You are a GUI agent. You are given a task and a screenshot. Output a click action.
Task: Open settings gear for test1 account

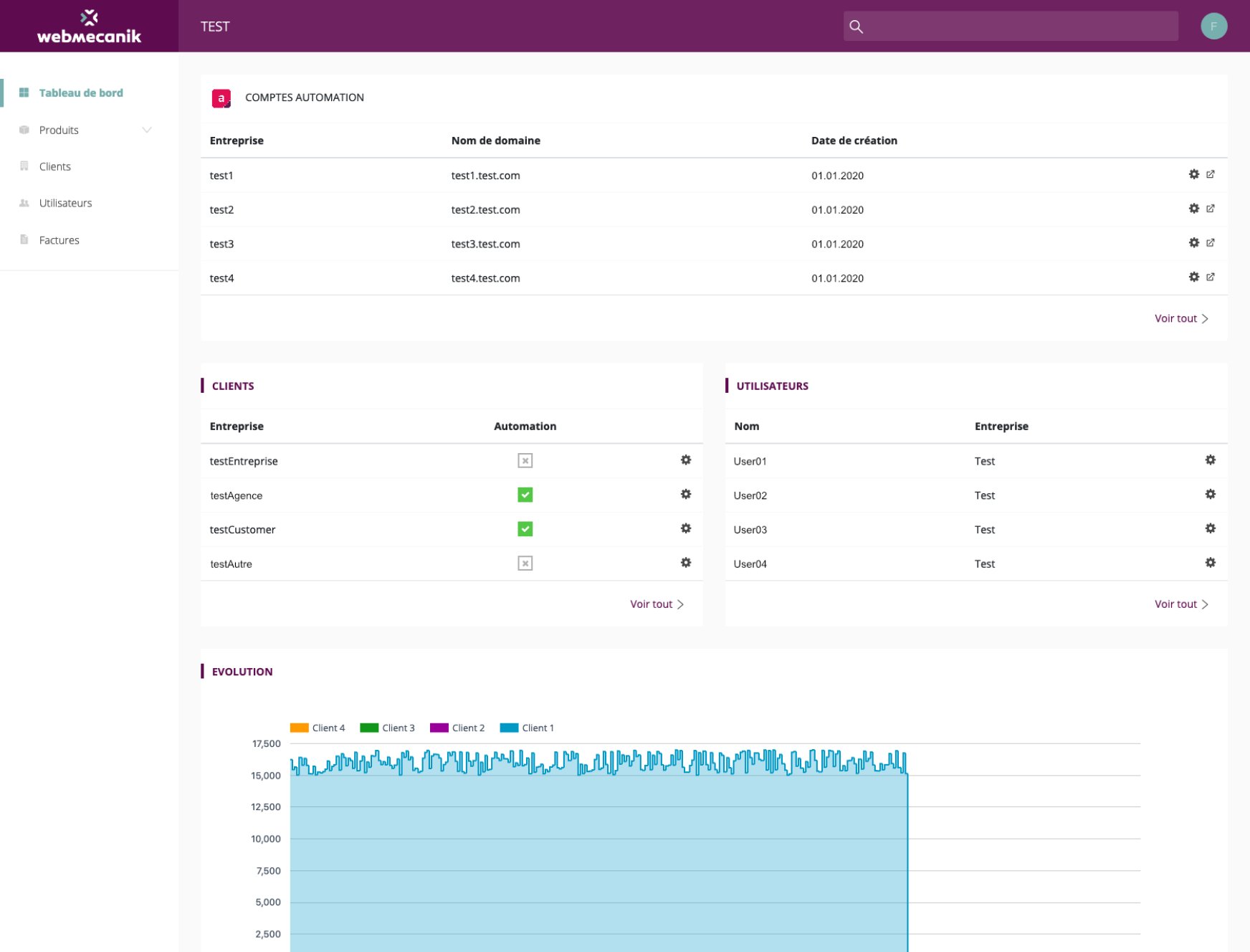[1194, 174]
